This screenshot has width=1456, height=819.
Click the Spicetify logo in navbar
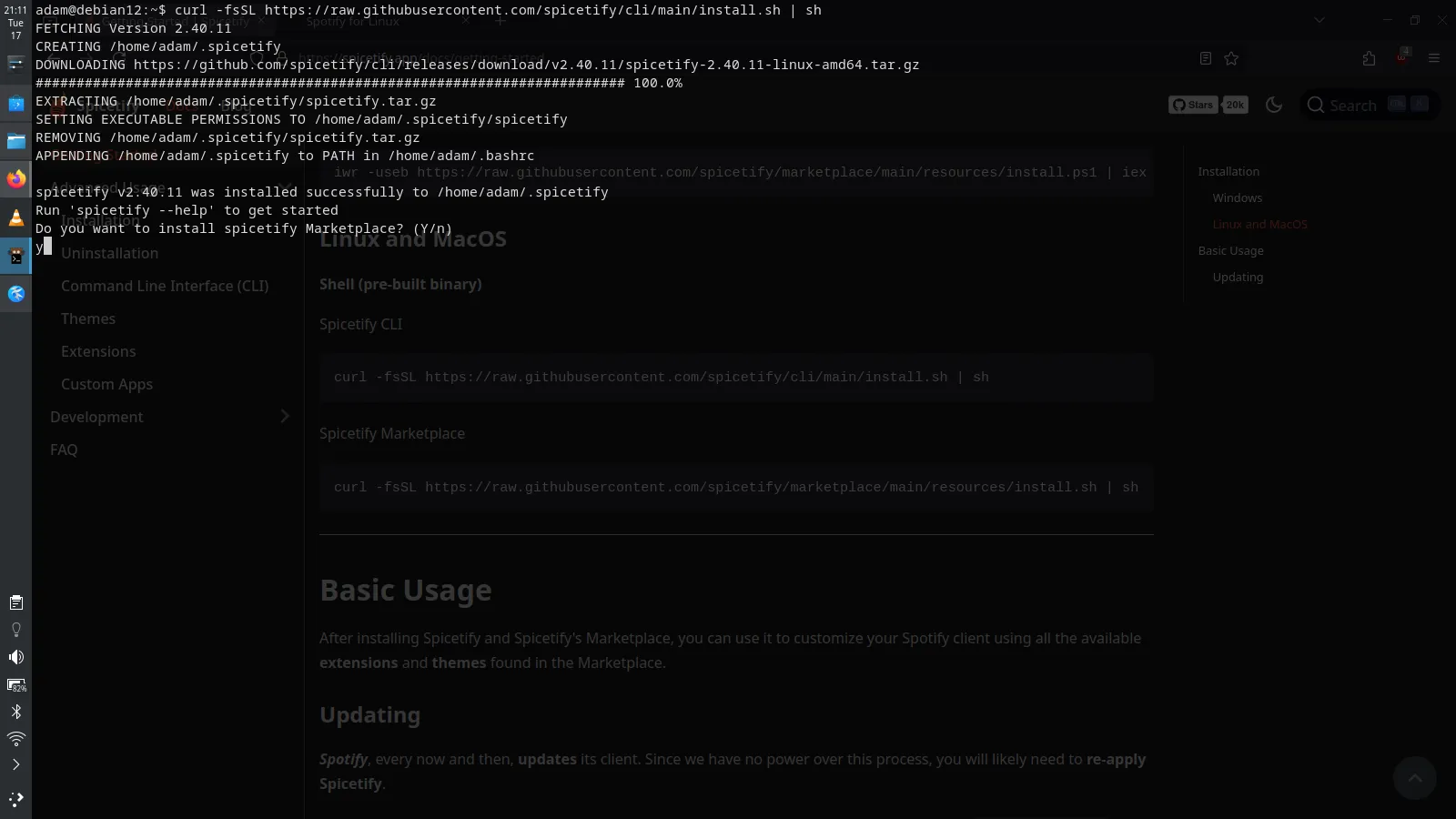[96, 106]
